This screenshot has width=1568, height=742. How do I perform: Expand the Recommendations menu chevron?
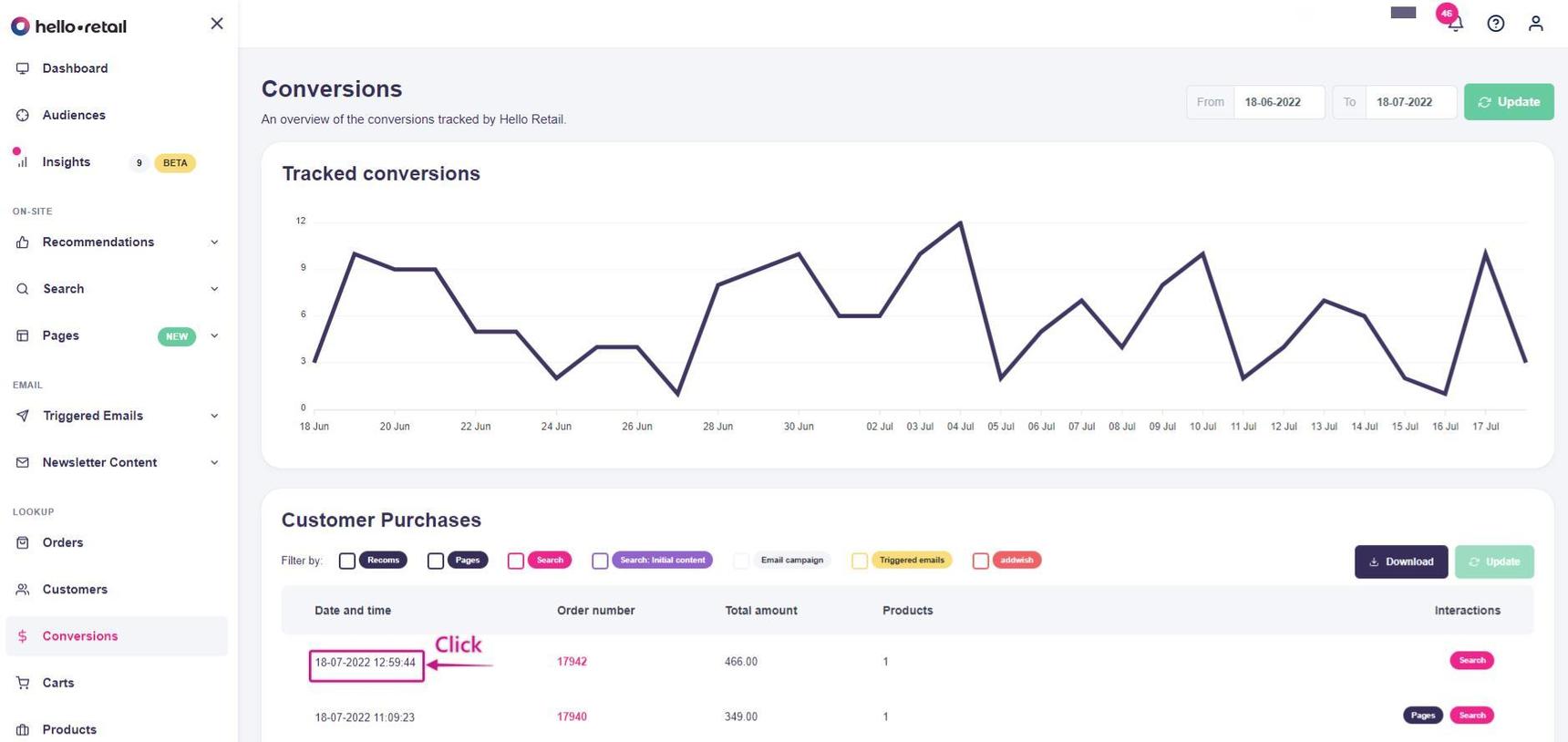(214, 242)
